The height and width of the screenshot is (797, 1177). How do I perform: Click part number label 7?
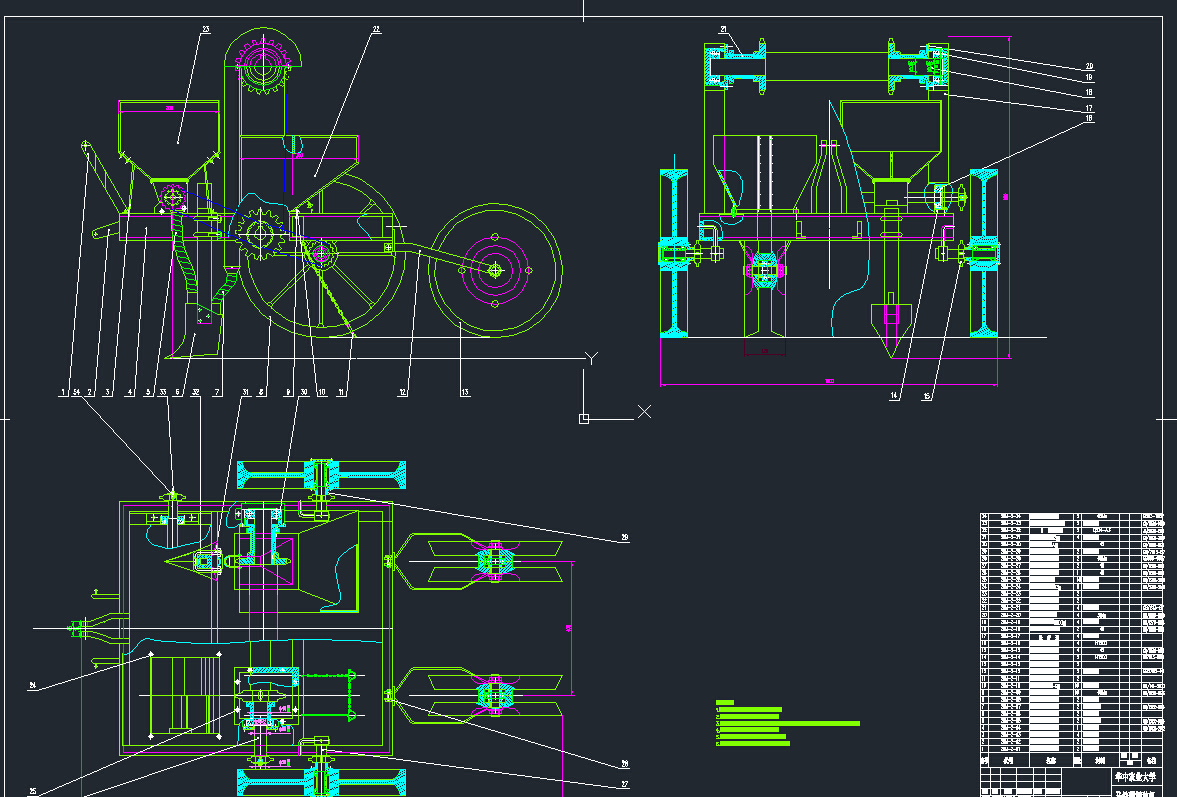[218, 392]
